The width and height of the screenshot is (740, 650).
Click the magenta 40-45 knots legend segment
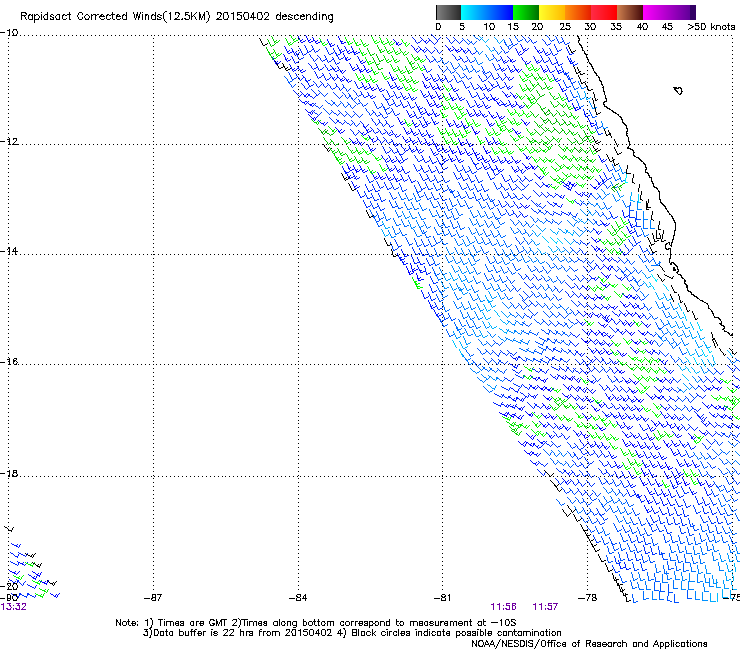coord(656,12)
